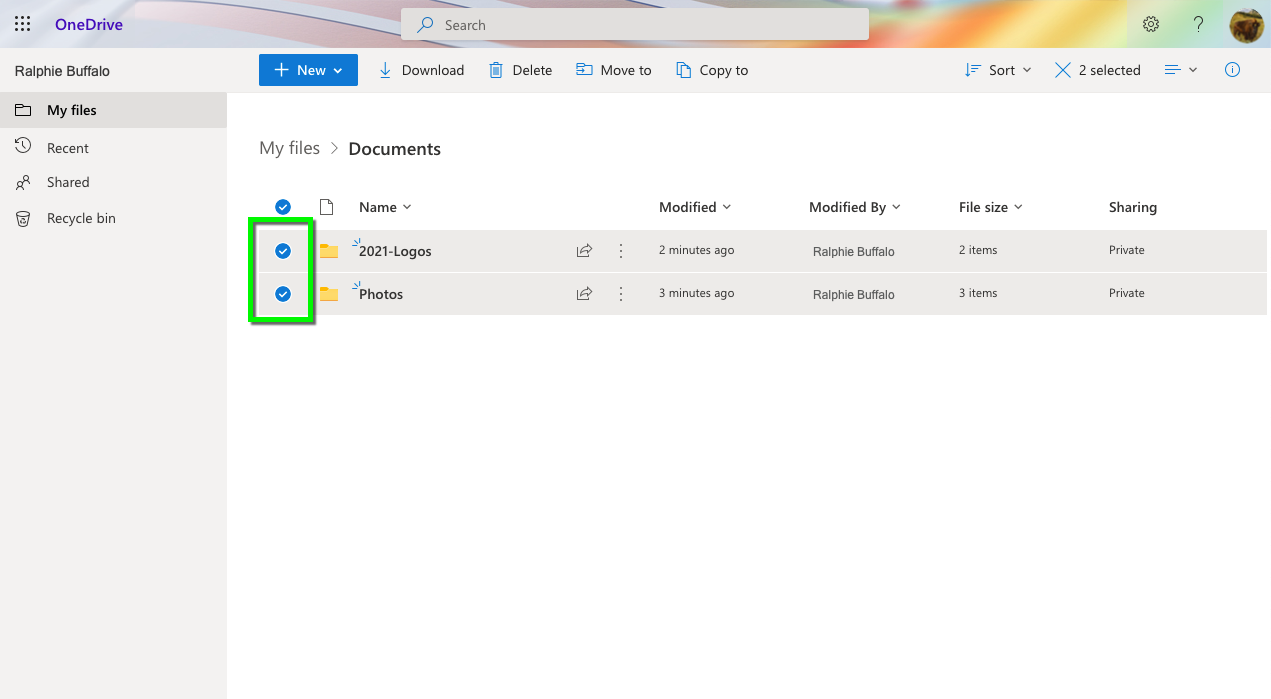1271x699 pixels.
Task: Open the settings gear icon
Action: (1151, 24)
